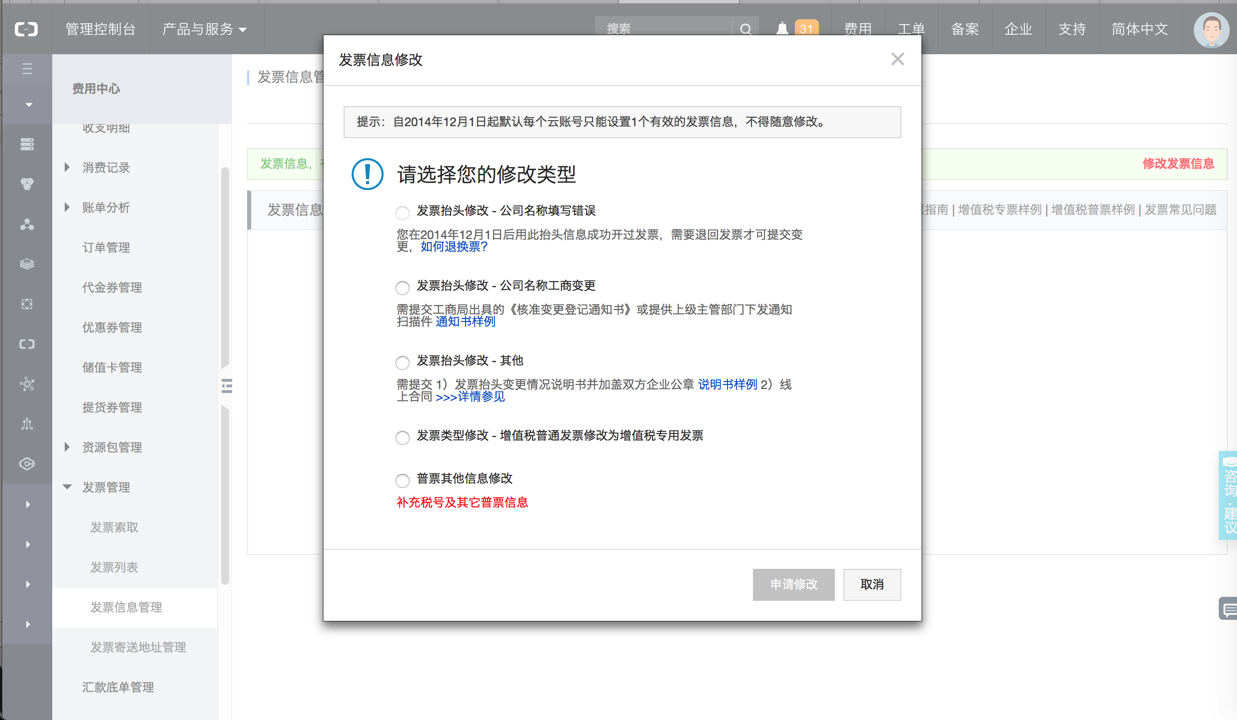Open 代金券管理 in sidebar

click(112, 287)
